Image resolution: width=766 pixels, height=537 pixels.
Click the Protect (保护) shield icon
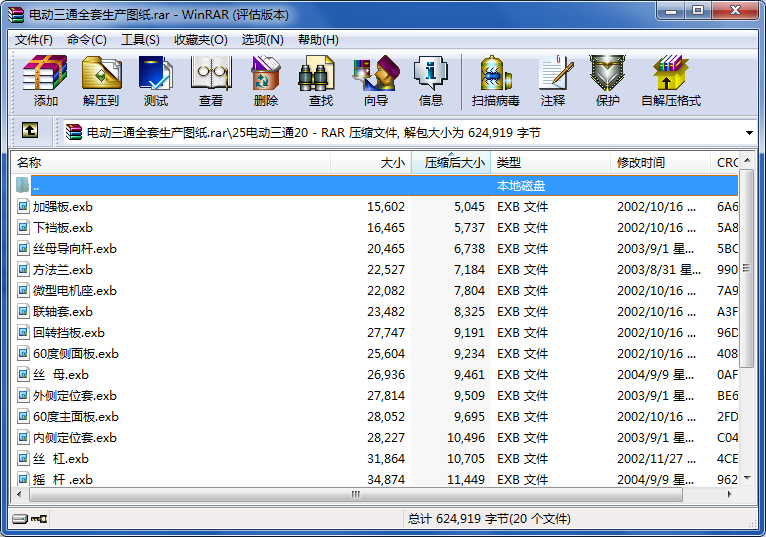tap(607, 81)
